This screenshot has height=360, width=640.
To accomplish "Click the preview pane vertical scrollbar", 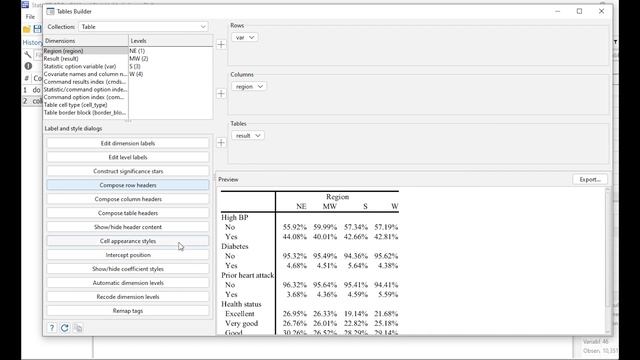I will pyautogui.click(x=608, y=261).
